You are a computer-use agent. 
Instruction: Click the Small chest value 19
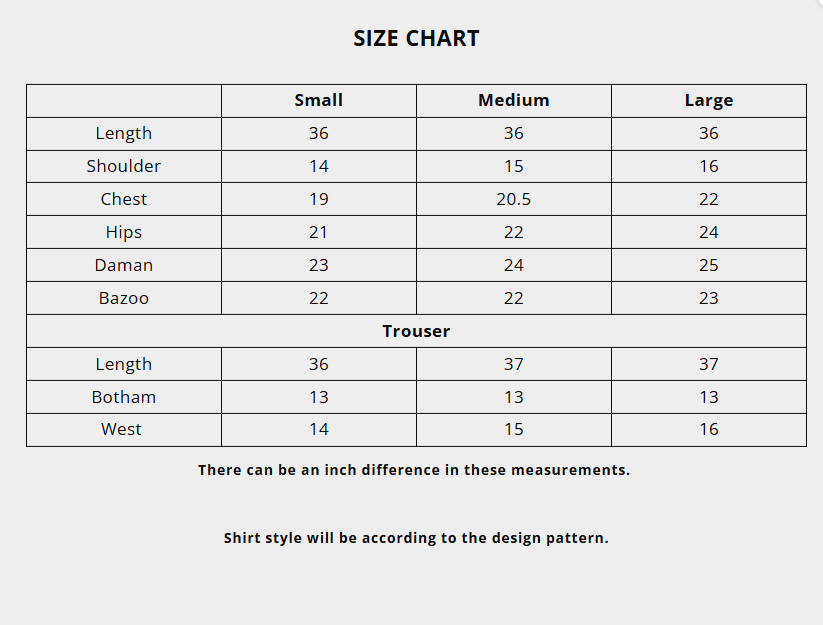(x=319, y=199)
